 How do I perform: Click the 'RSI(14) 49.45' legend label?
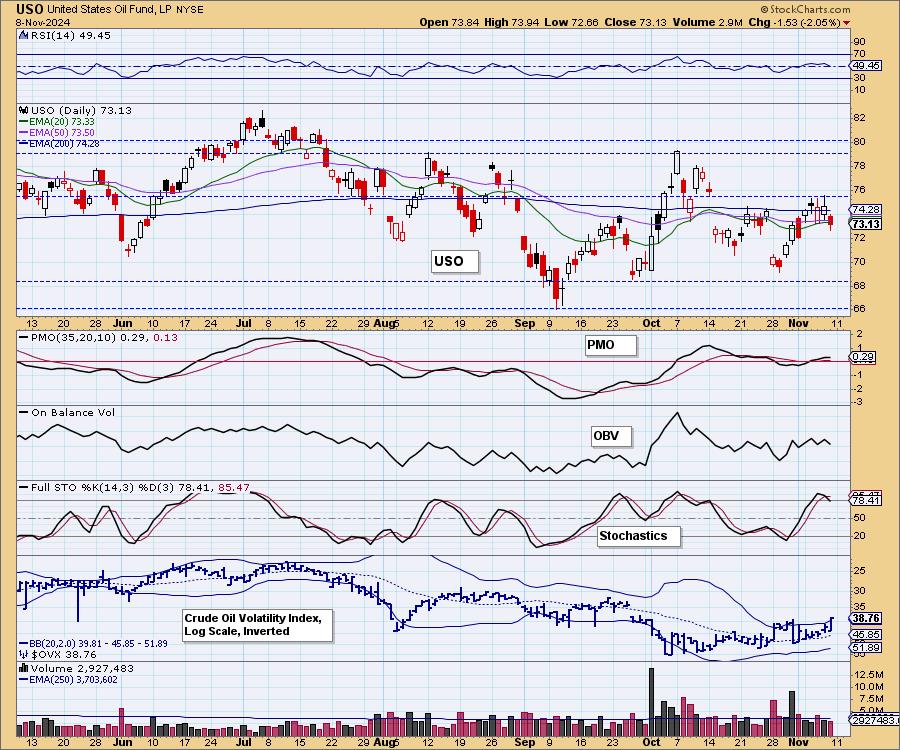tap(70, 35)
